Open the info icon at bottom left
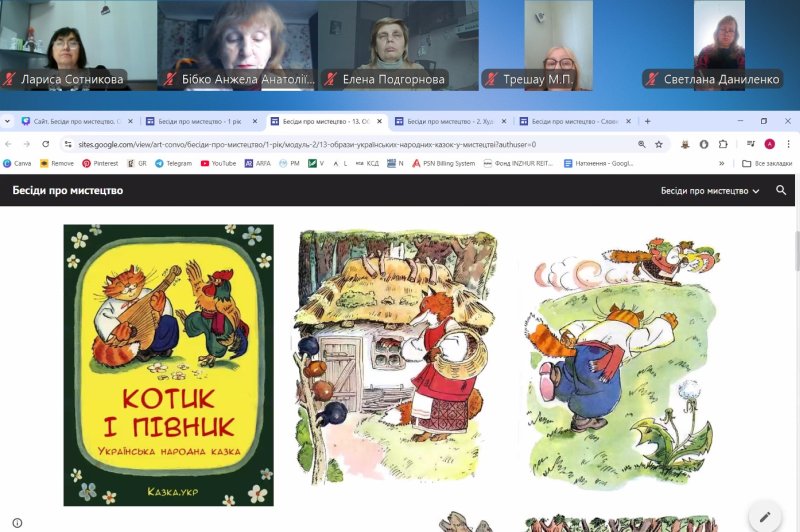Viewport: 800px width, 532px height. (17, 522)
